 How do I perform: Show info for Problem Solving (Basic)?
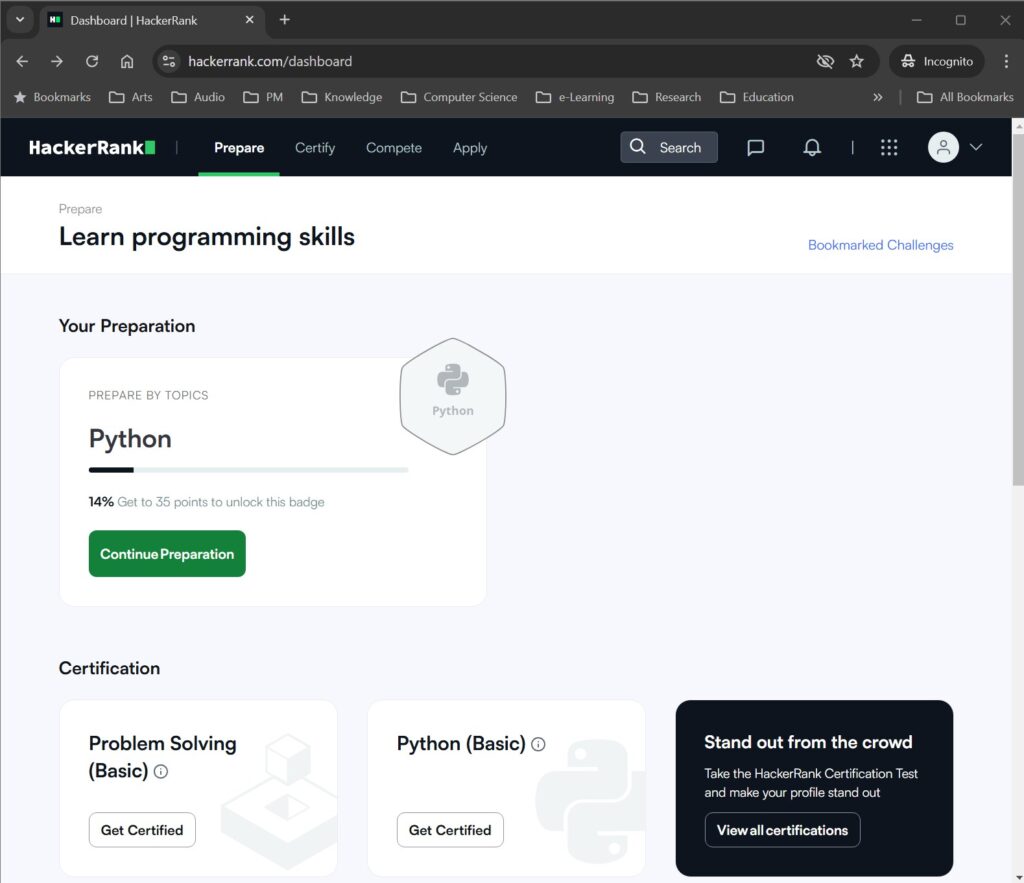point(161,772)
